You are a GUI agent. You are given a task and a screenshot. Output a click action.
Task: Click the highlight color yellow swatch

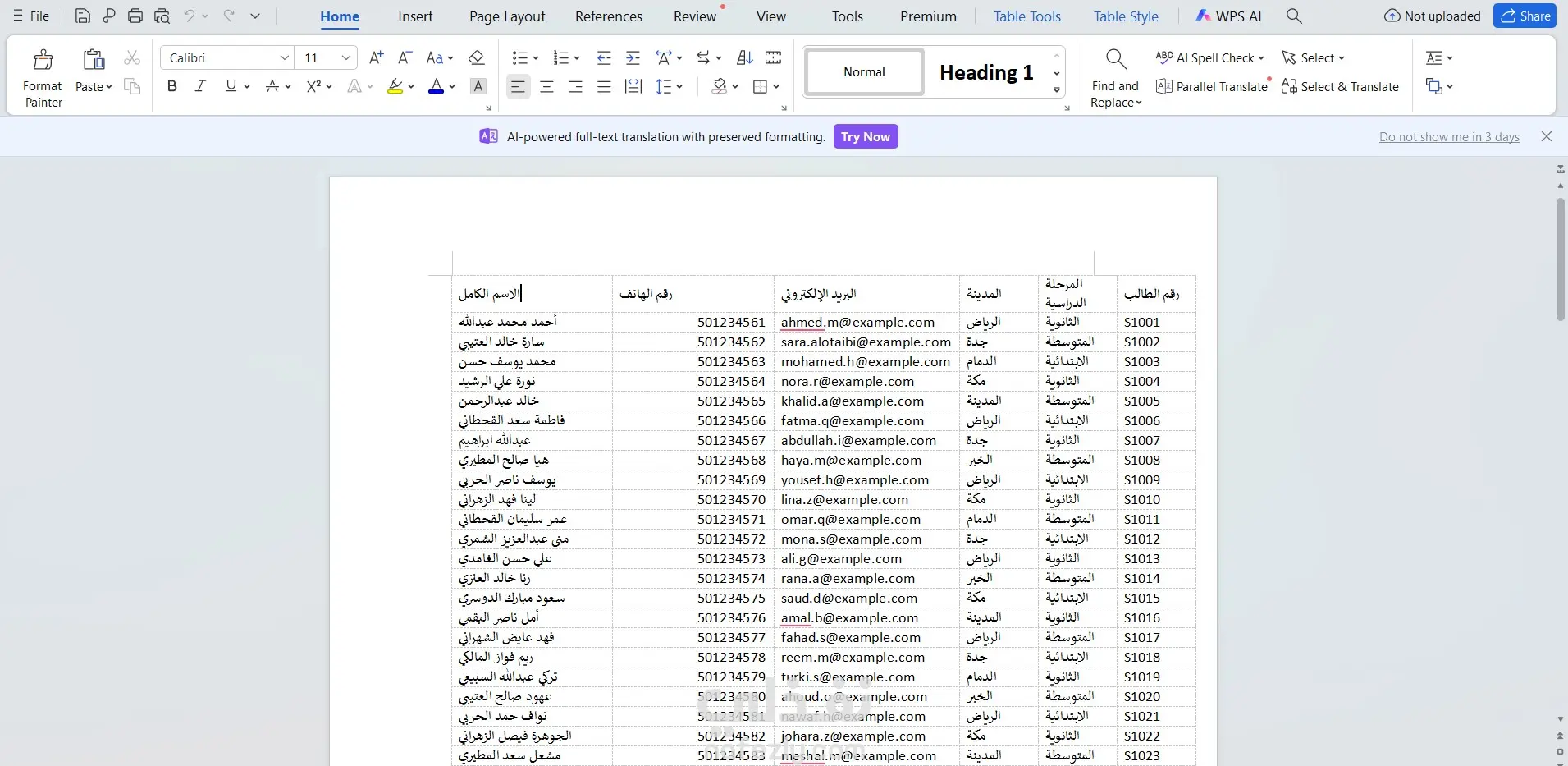click(x=395, y=86)
